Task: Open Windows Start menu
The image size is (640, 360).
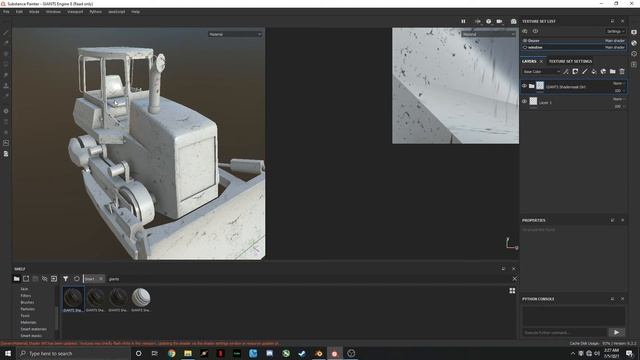Action: point(8,353)
